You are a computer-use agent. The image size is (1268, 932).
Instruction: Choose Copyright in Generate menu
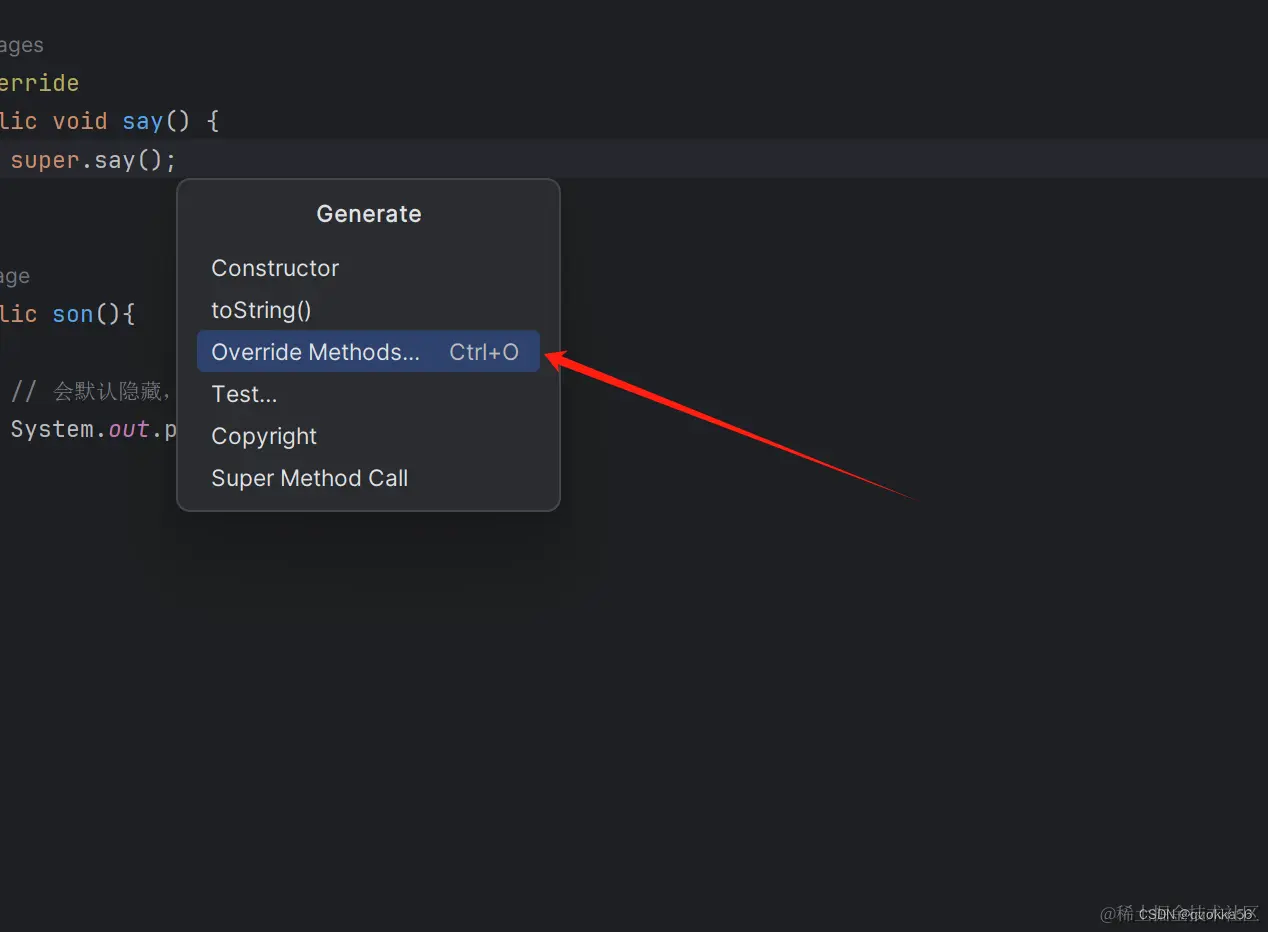[x=368, y=436]
